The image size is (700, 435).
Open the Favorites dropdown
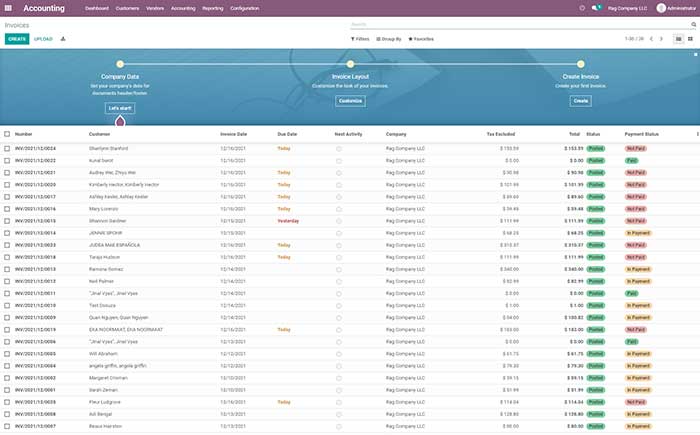[421, 39]
